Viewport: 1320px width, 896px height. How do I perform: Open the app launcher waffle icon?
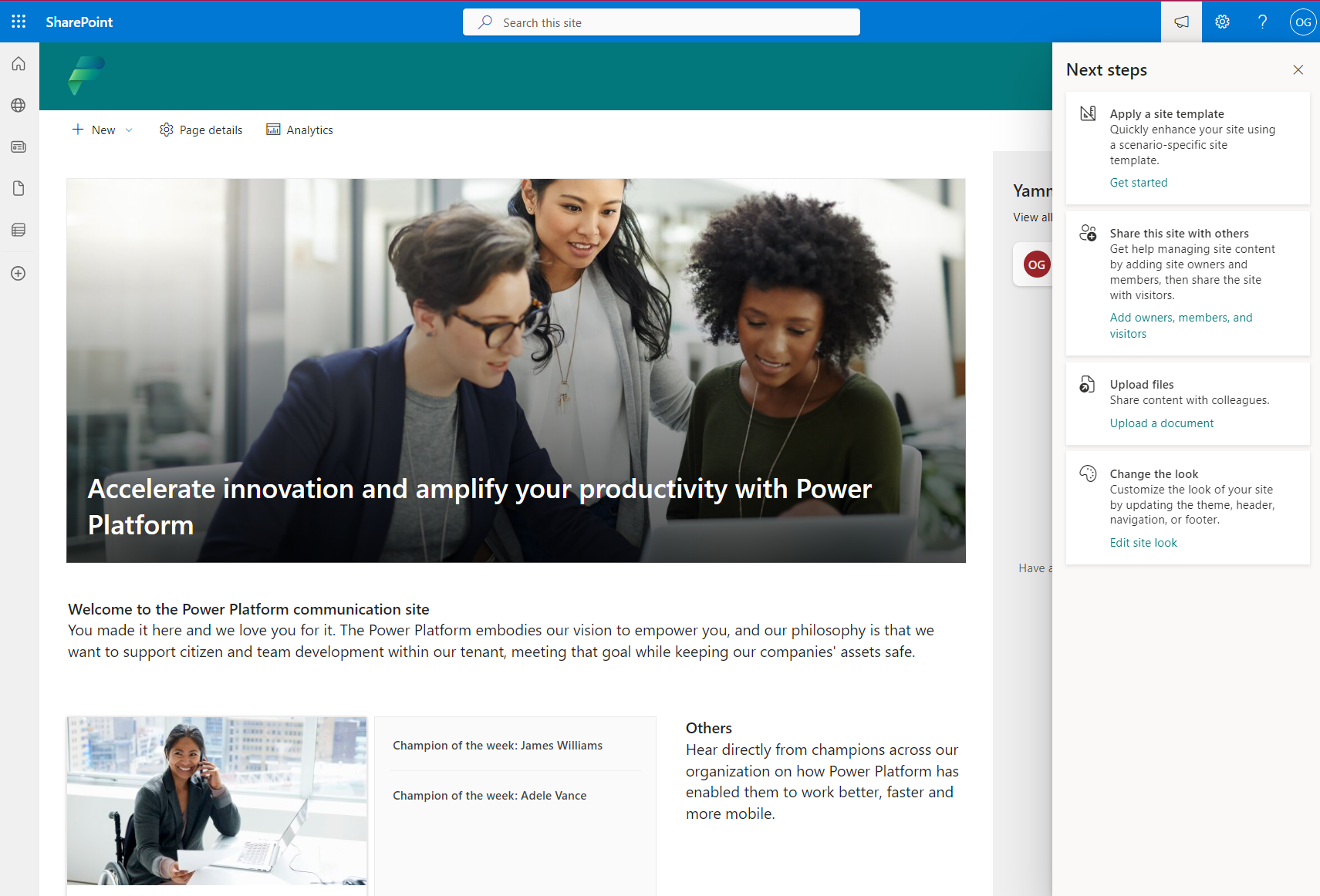tap(19, 22)
